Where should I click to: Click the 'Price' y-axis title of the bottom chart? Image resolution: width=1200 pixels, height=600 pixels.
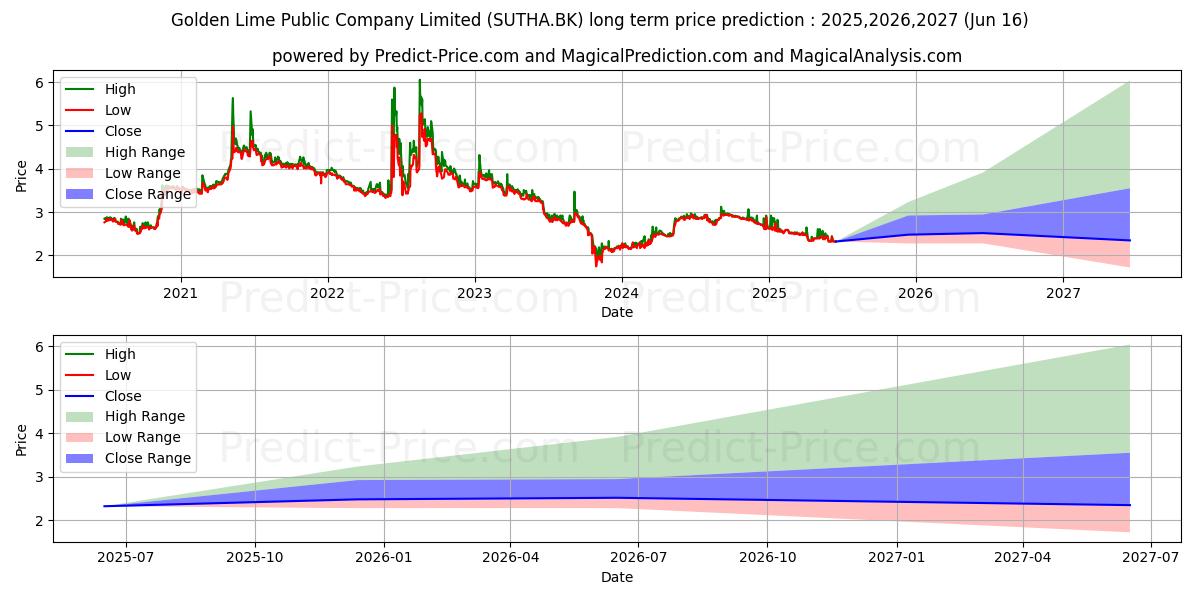[x=22, y=440]
